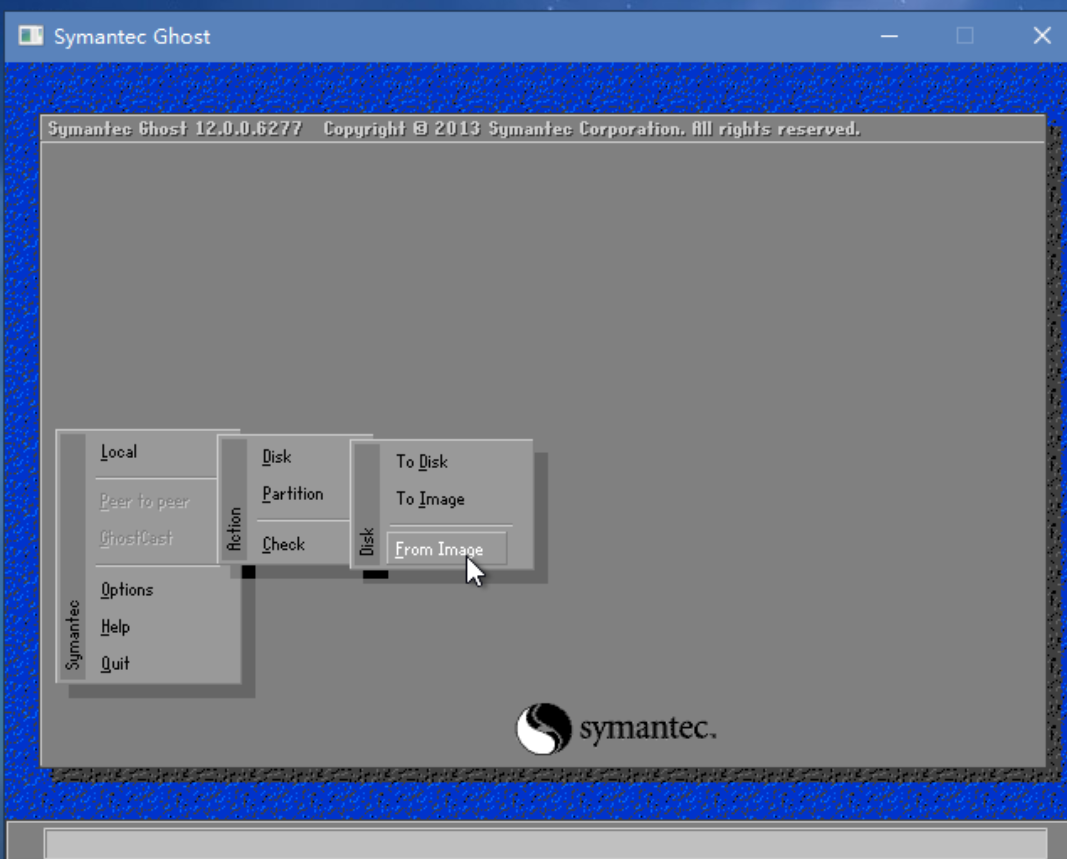Select From Image in Disk submenu

[446, 549]
